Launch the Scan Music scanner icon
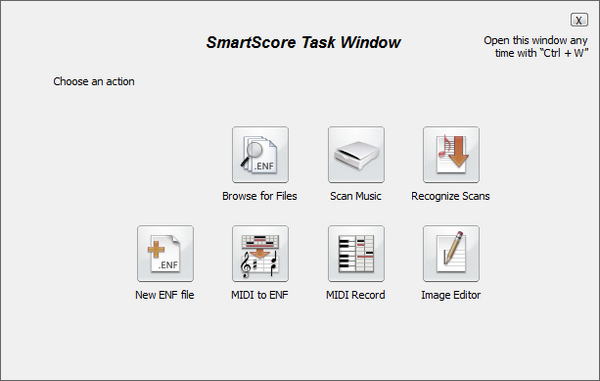 click(356, 155)
